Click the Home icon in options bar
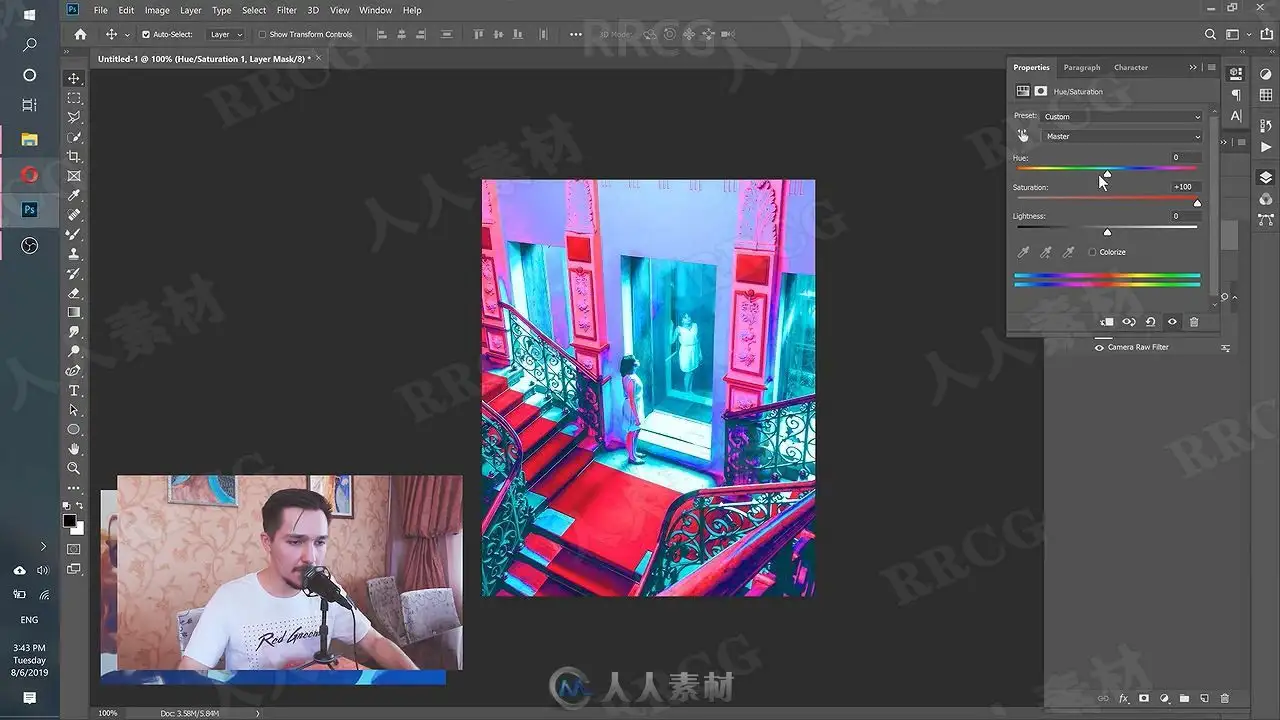1280x720 pixels. point(80,34)
